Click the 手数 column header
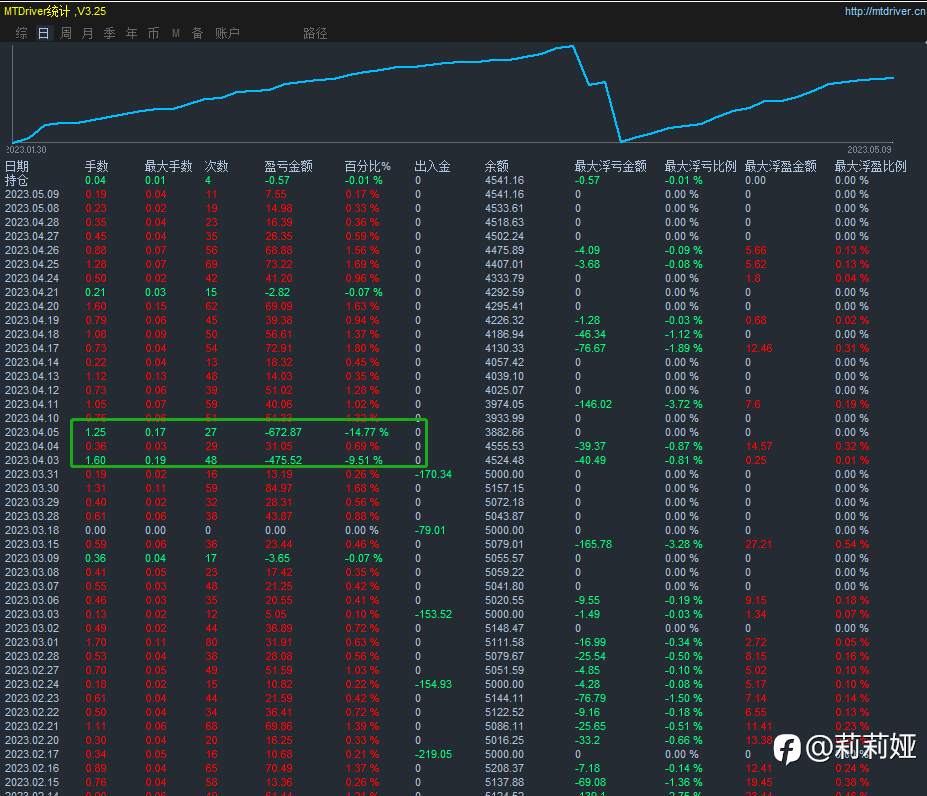927x796 pixels. [96, 166]
